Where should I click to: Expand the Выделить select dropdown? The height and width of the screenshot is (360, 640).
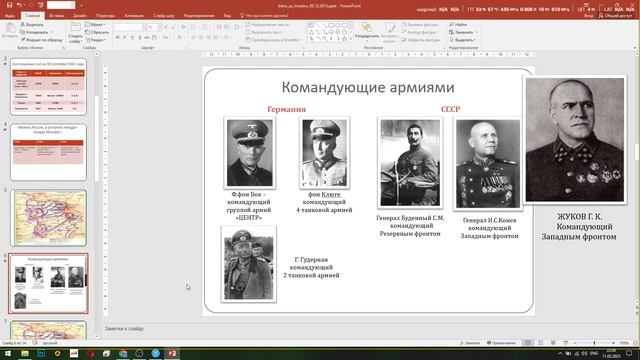pyautogui.click(x=462, y=40)
